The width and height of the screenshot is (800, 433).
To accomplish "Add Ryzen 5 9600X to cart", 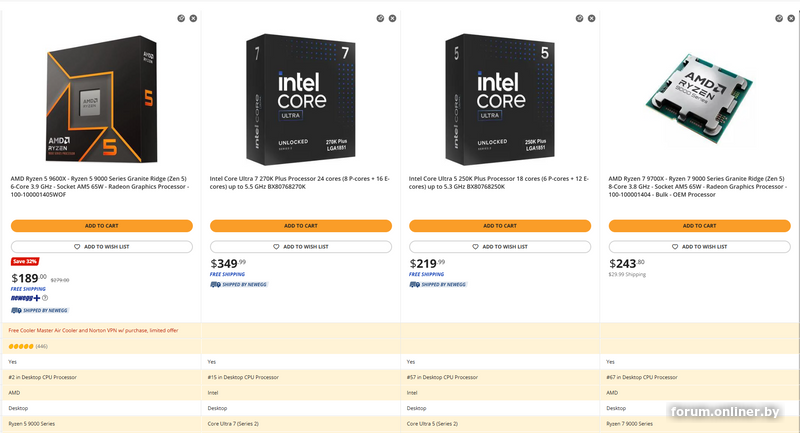I will [x=101, y=226].
